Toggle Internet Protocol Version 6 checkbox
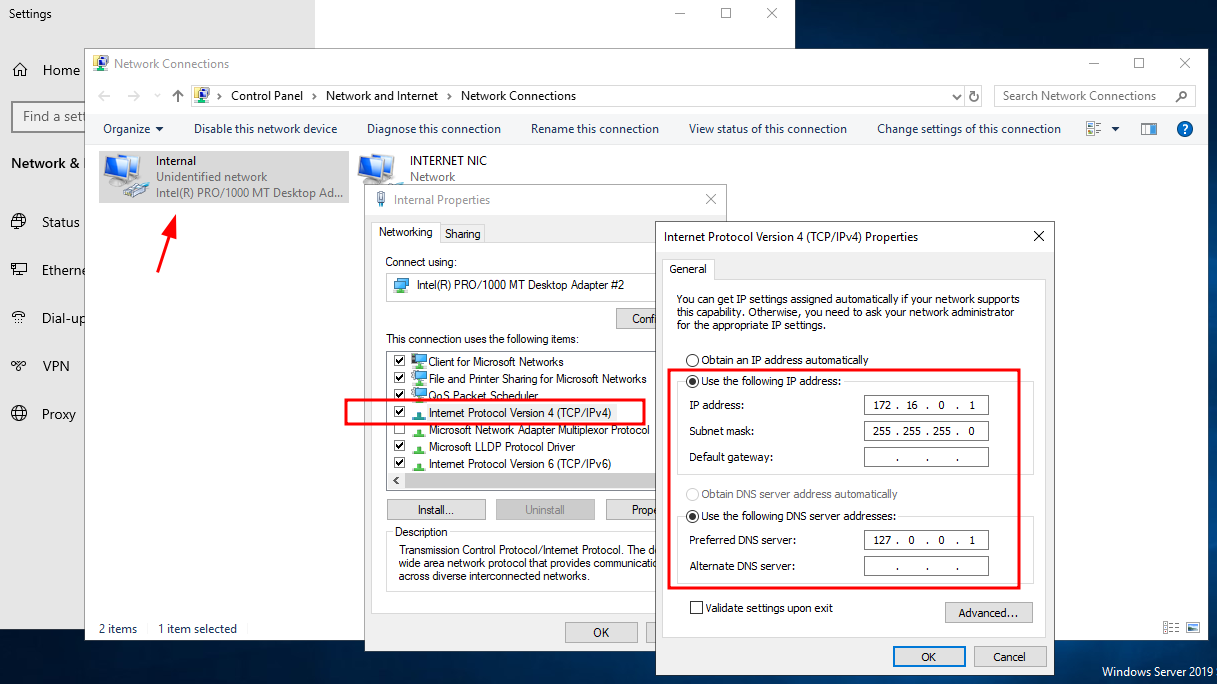Image resolution: width=1217 pixels, height=684 pixels. 400,463
